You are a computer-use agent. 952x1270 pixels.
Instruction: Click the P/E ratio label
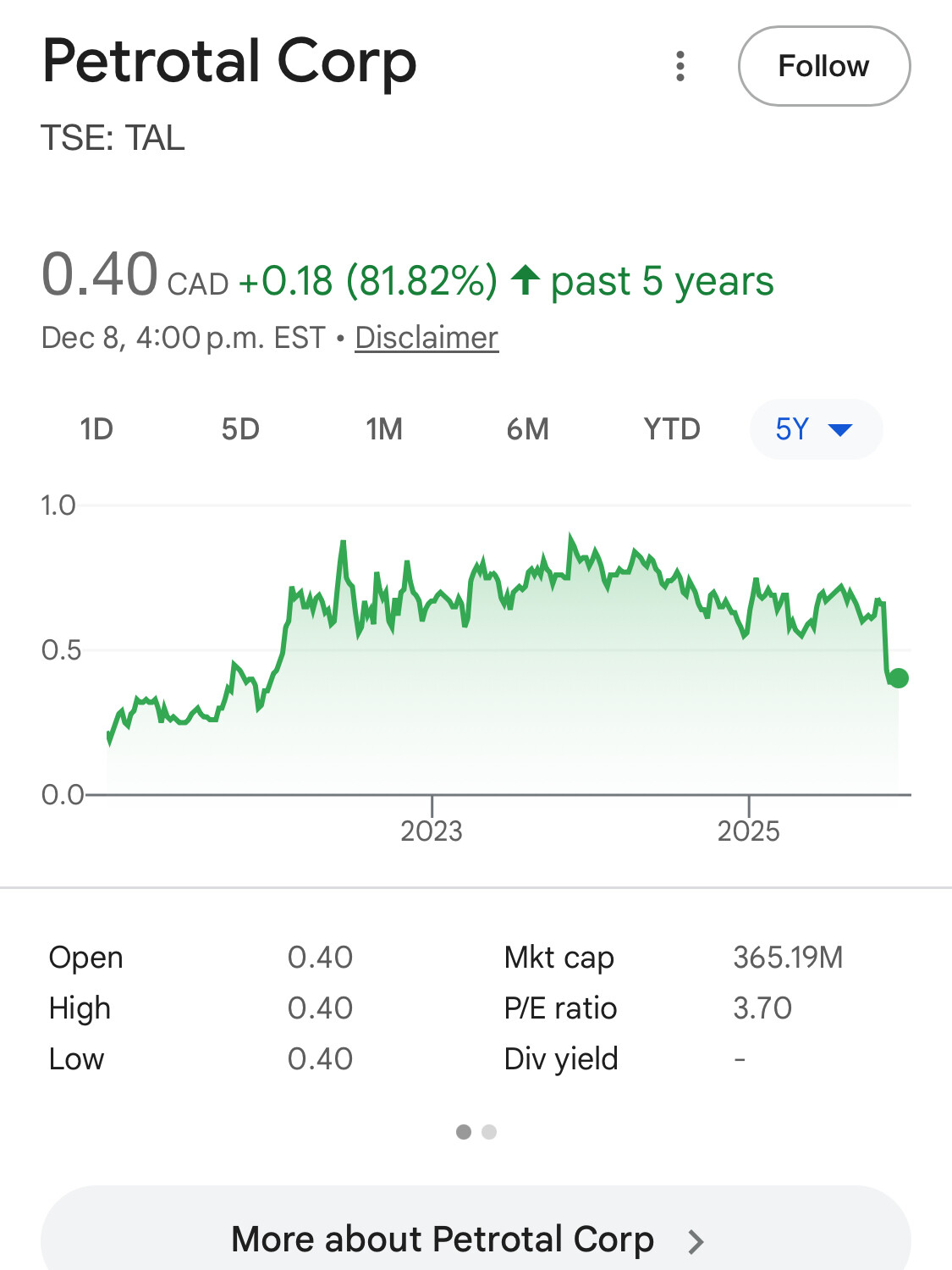tap(560, 1008)
